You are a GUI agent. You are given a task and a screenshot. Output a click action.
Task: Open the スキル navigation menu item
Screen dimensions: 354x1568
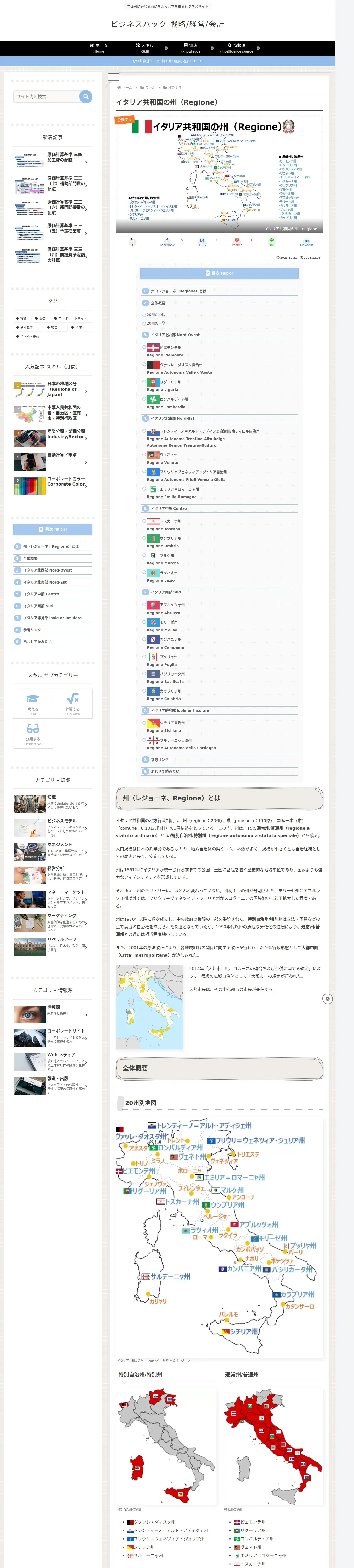[145, 48]
